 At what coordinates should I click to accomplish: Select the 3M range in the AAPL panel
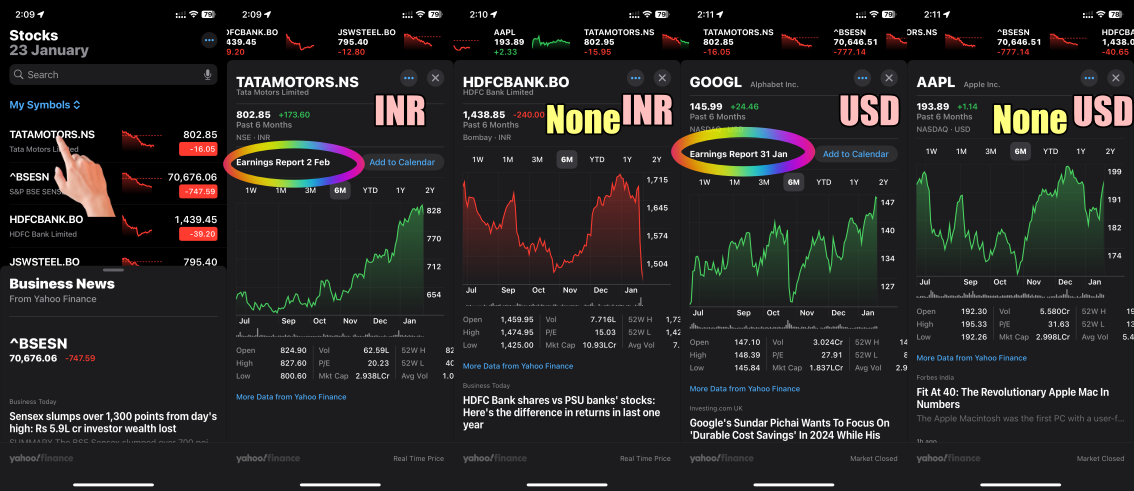tap(991, 151)
